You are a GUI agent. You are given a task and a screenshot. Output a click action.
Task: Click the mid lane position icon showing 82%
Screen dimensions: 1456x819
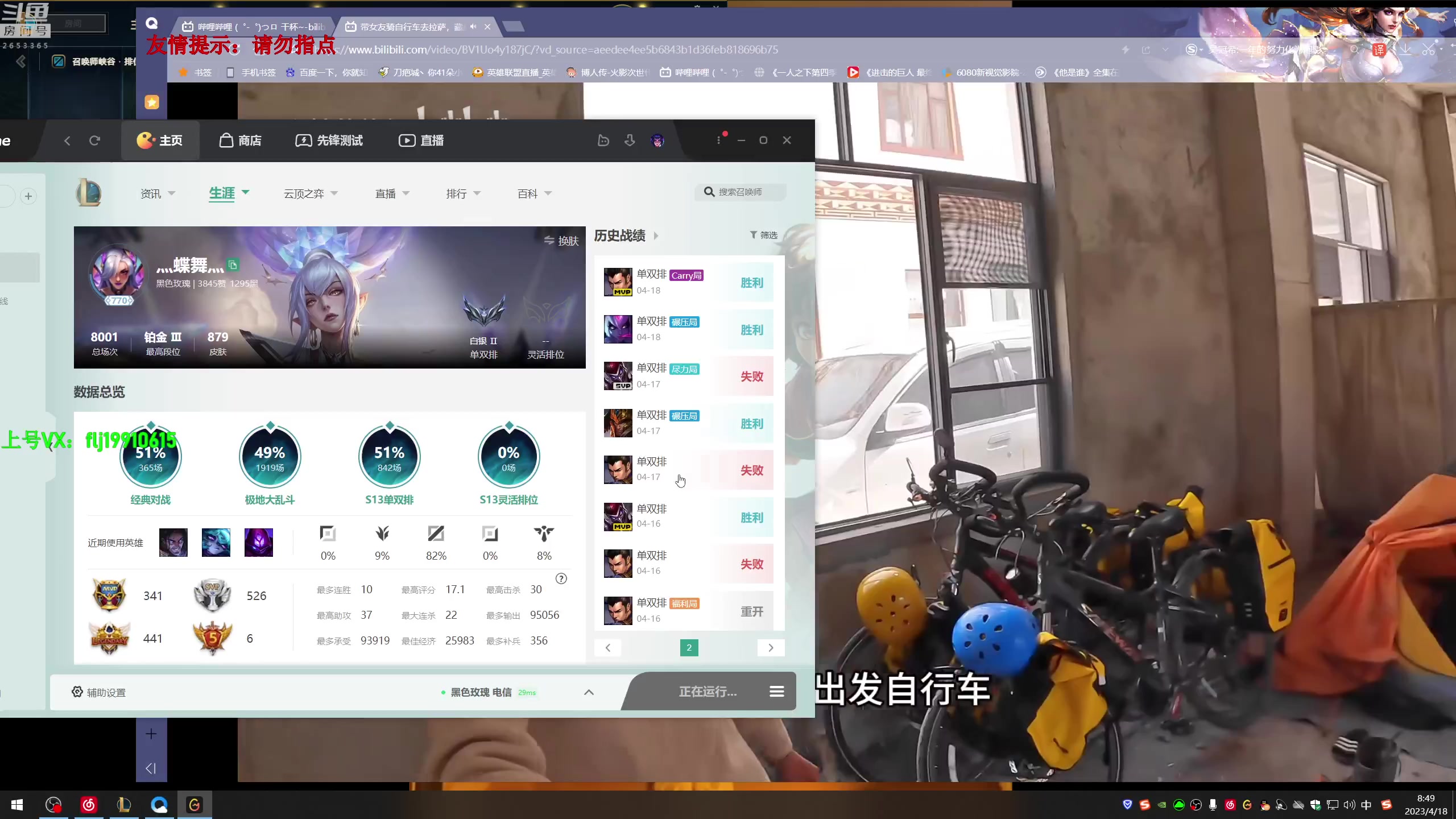[x=436, y=533]
